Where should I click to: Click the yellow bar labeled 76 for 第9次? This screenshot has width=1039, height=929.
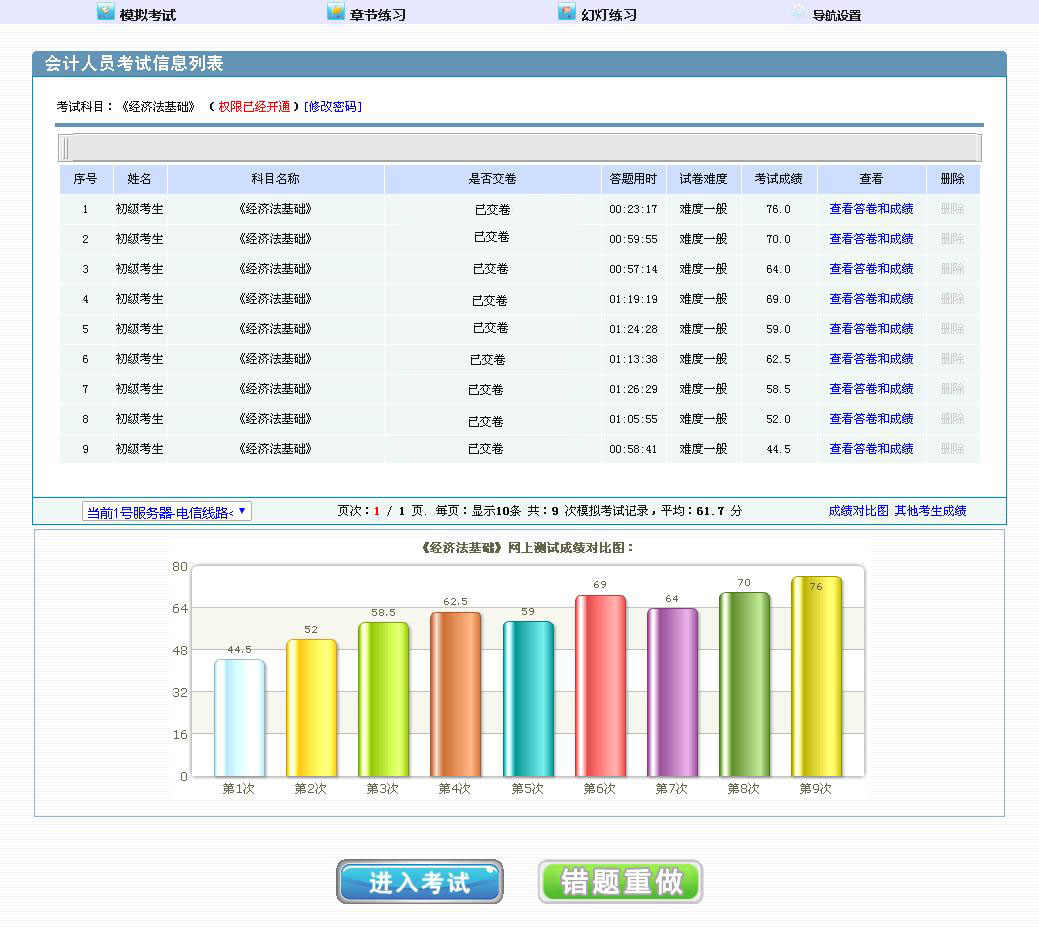[816, 676]
